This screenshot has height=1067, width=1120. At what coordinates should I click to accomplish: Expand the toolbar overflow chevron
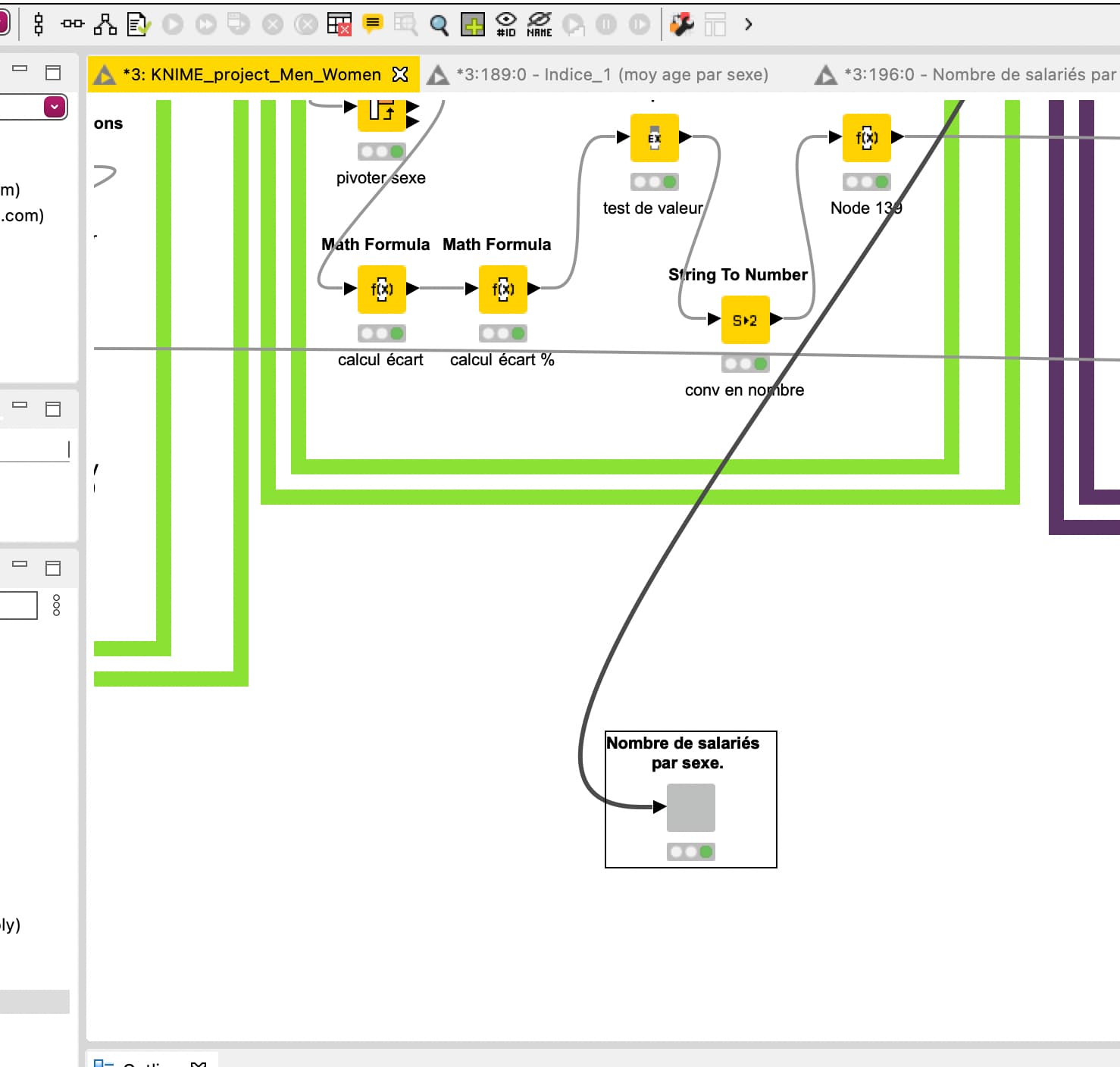click(749, 24)
